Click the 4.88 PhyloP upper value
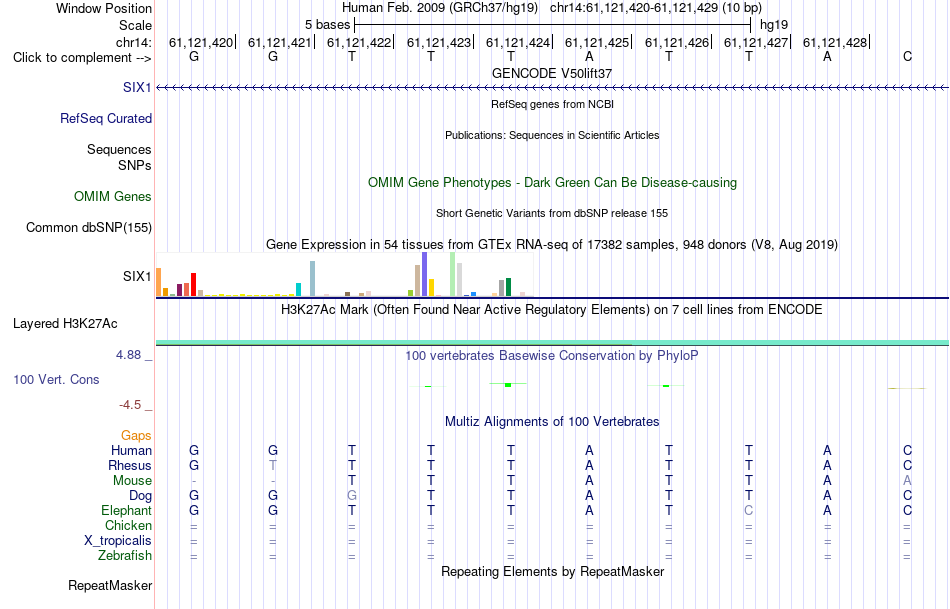This screenshot has height=609, width=950. tap(128, 354)
